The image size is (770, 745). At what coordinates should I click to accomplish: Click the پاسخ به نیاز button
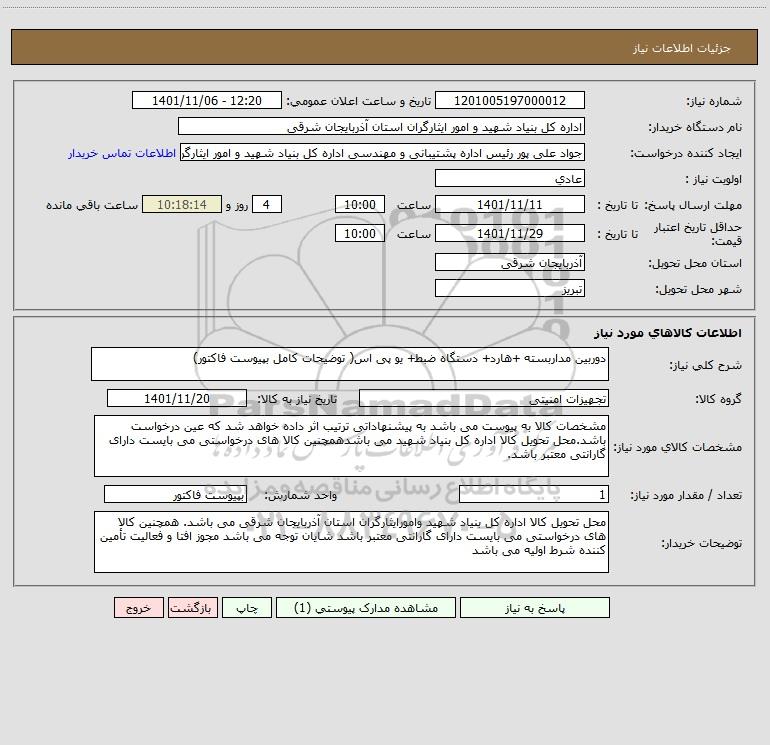(534, 608)
